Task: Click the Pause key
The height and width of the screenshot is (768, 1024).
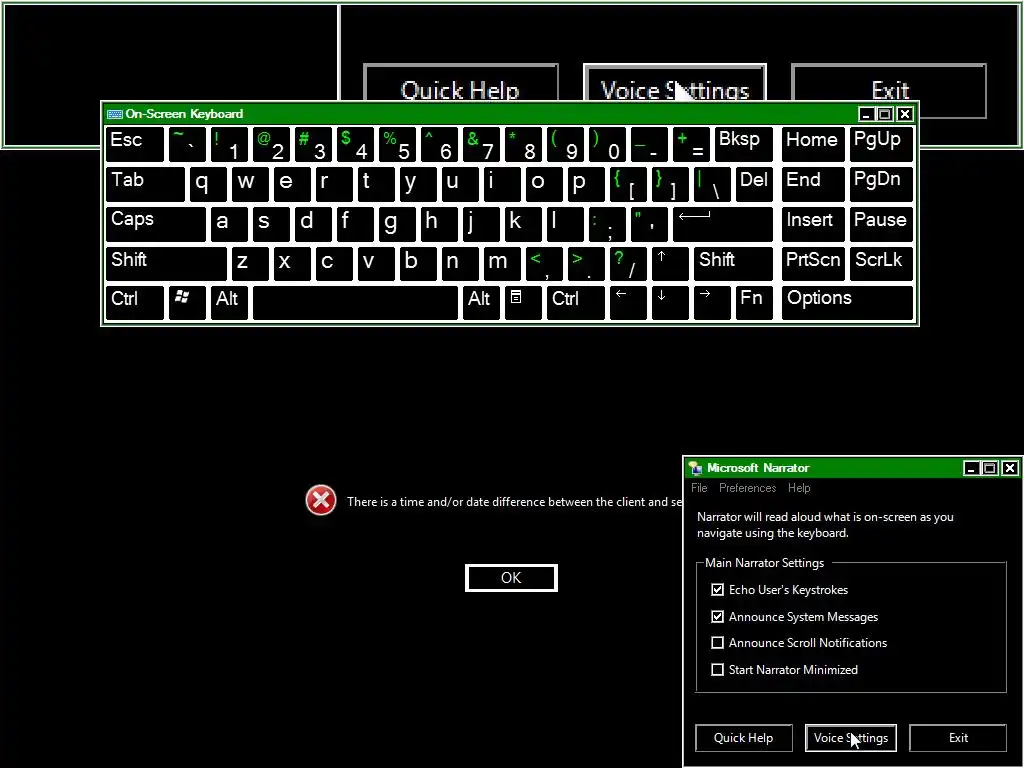Action: point(882,224)
